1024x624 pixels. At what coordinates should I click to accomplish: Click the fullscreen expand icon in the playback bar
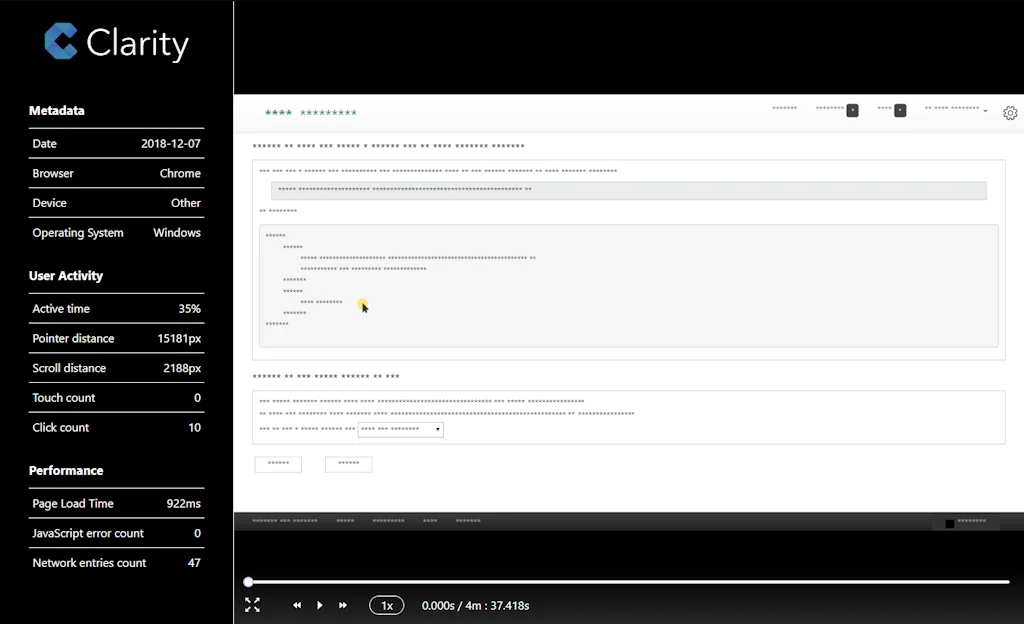tap(253, 605)
